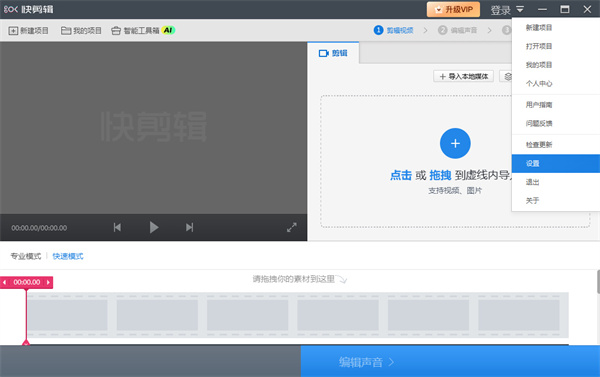Screen dimensions: 600x377
Task: Click the blue plus import button
Action: tap(455, 144)
